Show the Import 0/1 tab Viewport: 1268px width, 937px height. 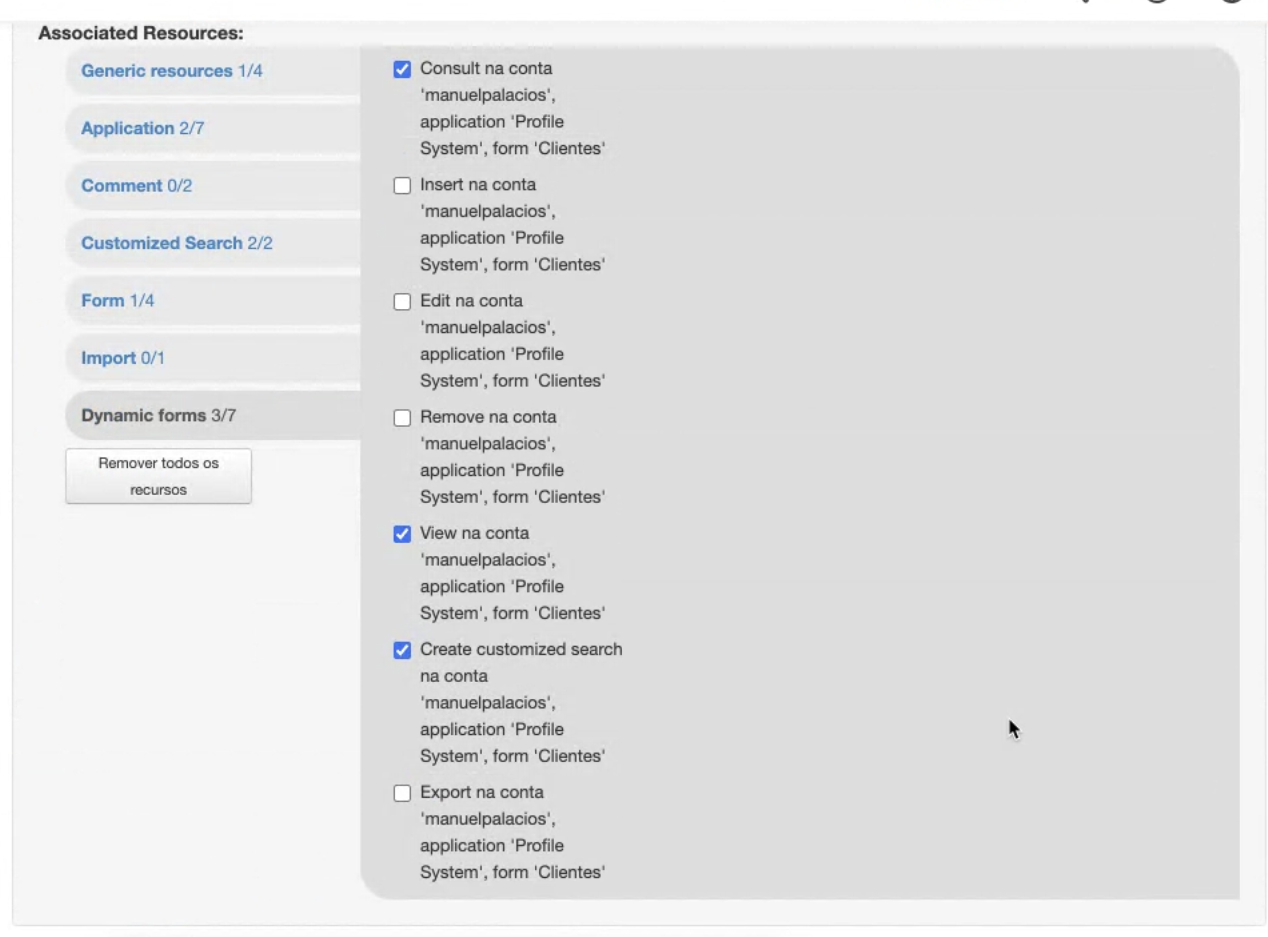213,358
